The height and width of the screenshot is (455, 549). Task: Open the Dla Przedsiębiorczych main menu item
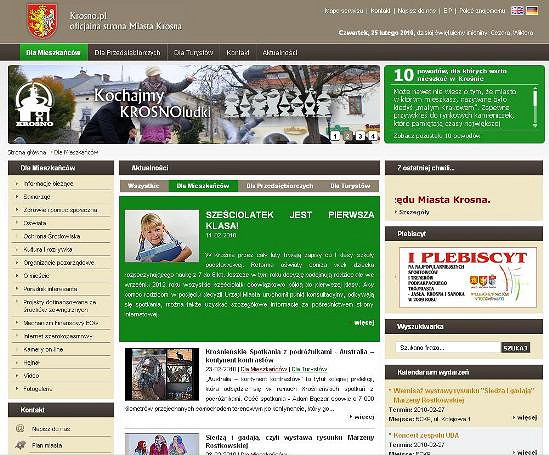pyautogui.click(x=127, y=52)
